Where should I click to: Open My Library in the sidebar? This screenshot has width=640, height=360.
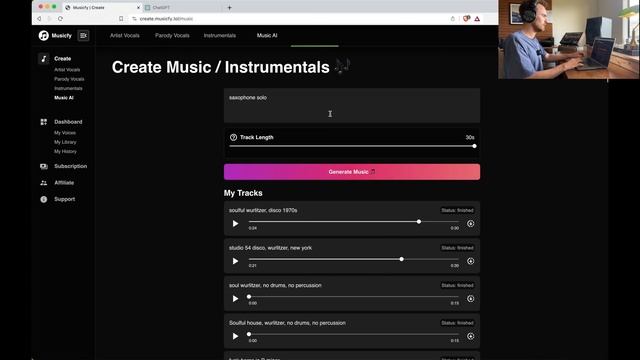click(65, 142)
